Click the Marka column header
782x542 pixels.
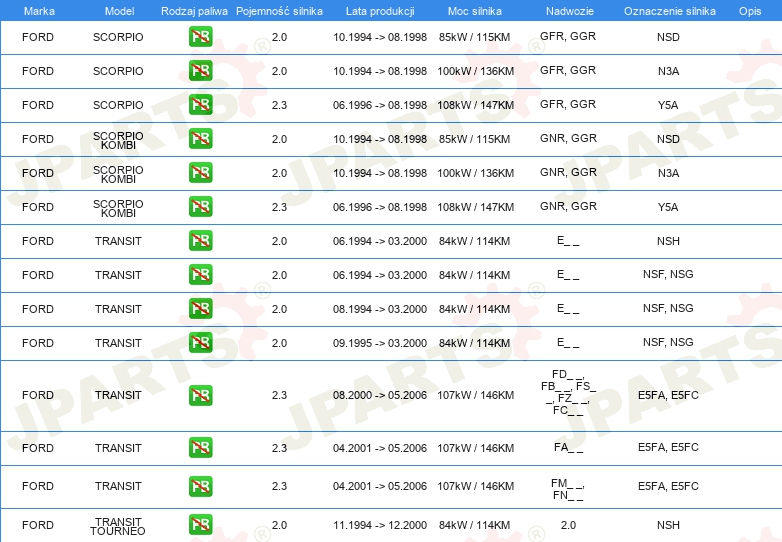tap(39, 11)
